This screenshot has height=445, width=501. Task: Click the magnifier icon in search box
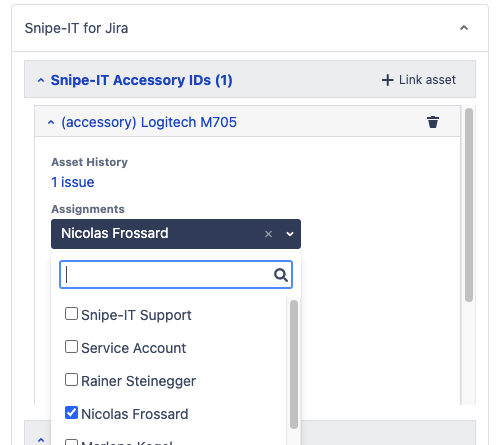click(281, 275)
